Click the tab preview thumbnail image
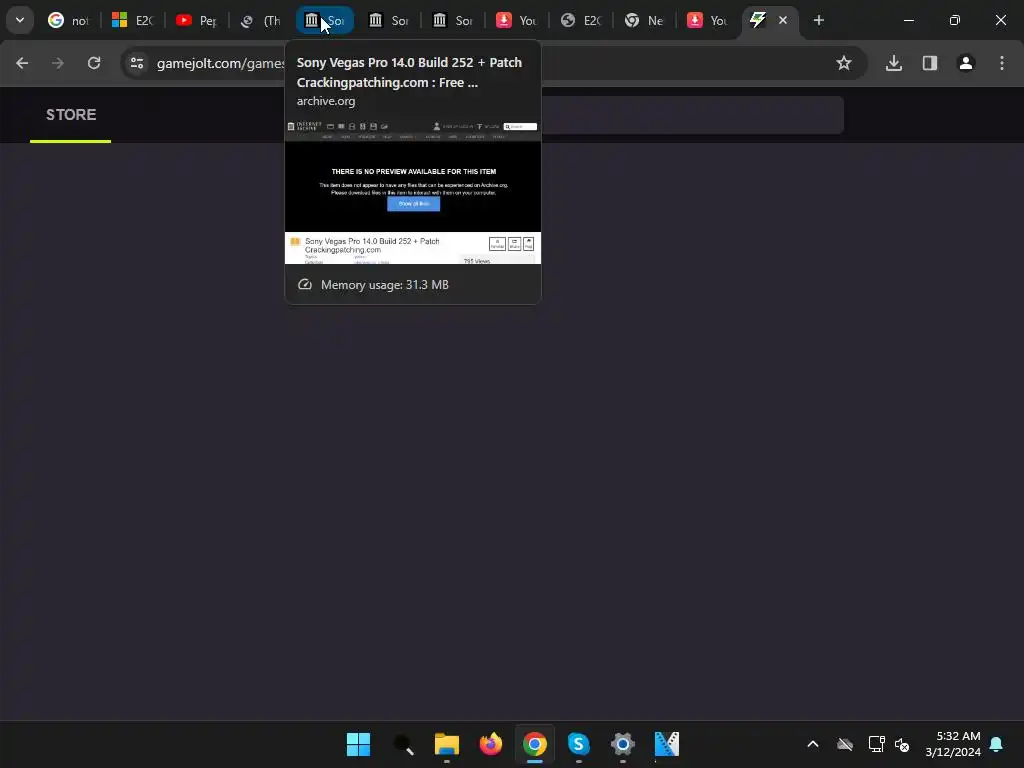The width and height of the screenshot is (1024, 768). coord(413,192)
